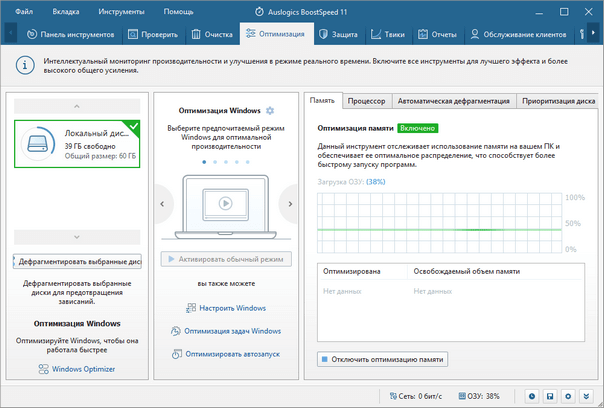Click the gear icon beside Оптимизация Windows
This screenshot has width=604, height=408.
pos(269,109)
